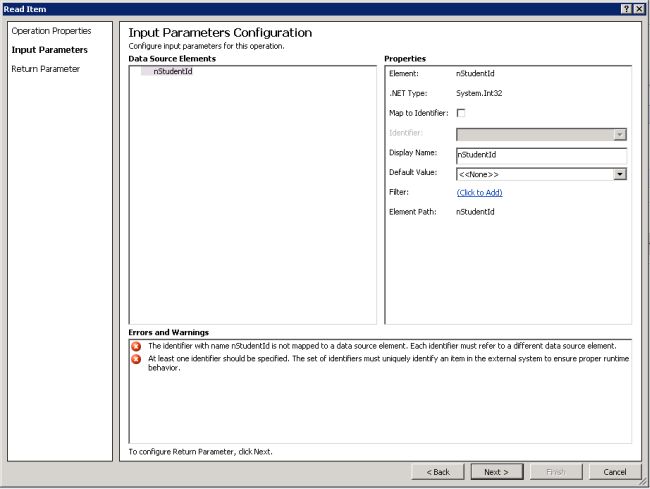Switch to the Return Parameter step
The width and height of the screenshot is (650, 489).
[x=46, y=69]
